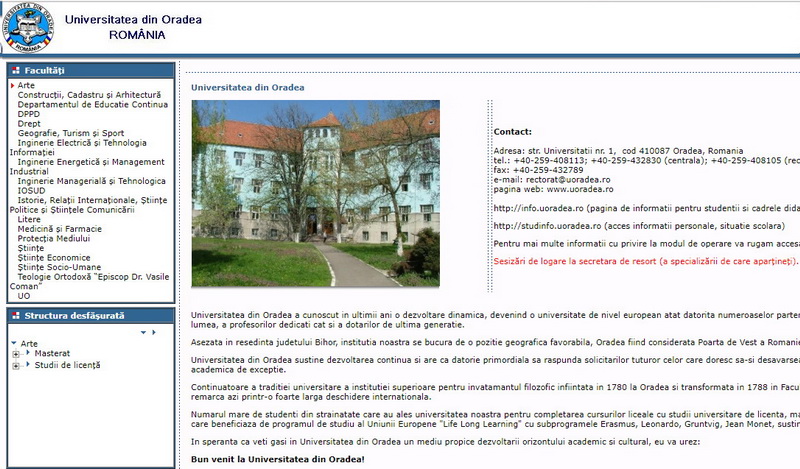The height and width of the screenshot is (469, 800).
Task: Click the http://info.uoradea.ro address text
Action: pyautogui.click(x=538, y=208)
